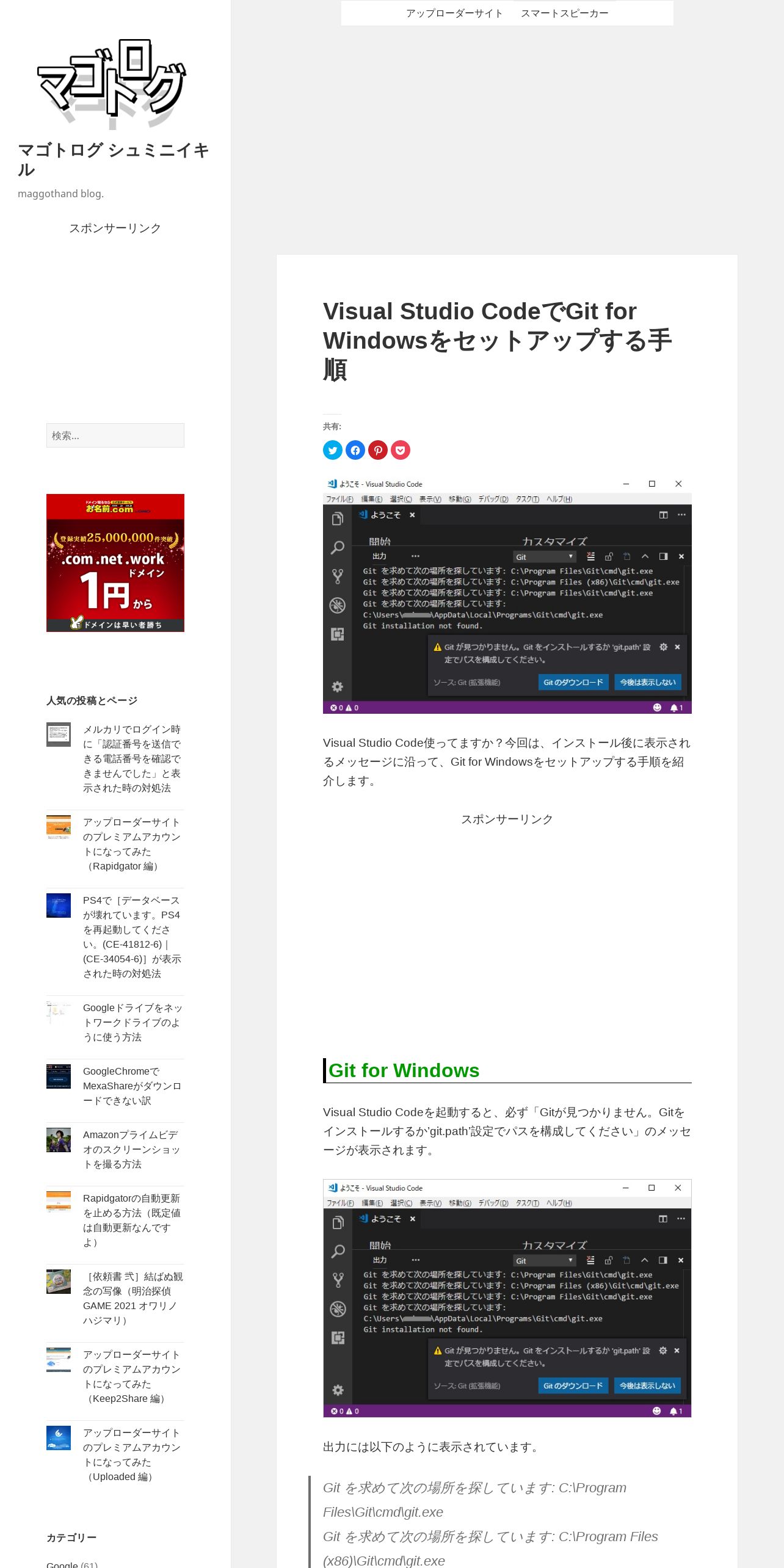This screenshot has width=784, height=1568.
Task: Open the Keep2Share編 premium account post
Action: coord(132,1377)
